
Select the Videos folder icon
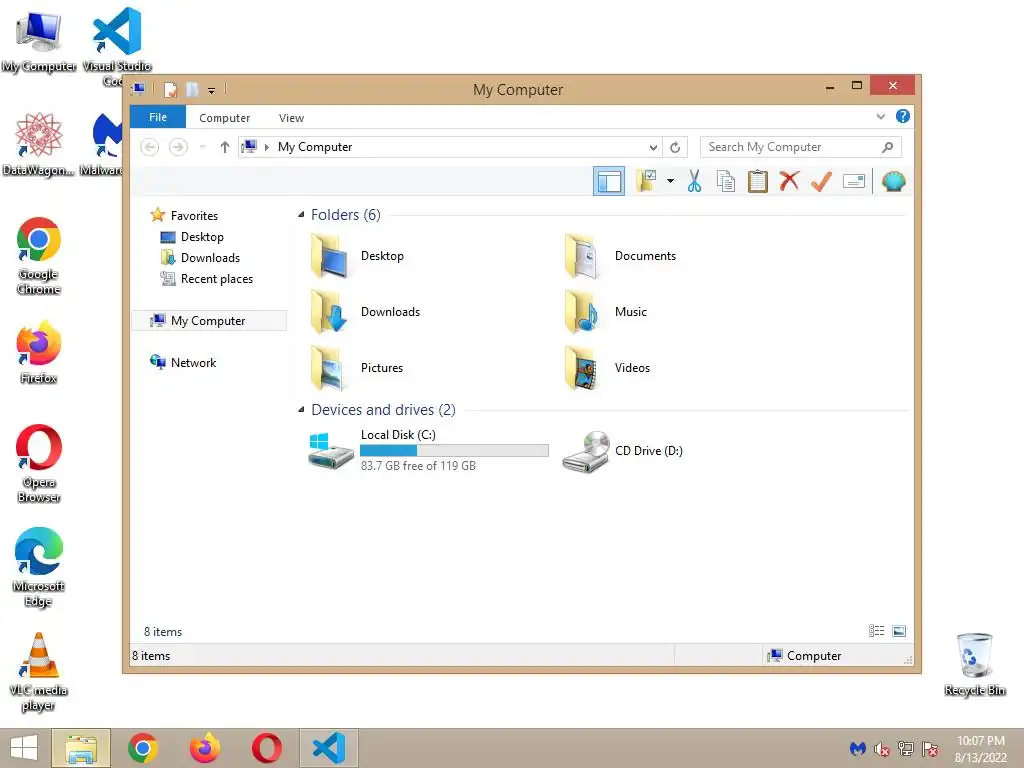(583, 368)
